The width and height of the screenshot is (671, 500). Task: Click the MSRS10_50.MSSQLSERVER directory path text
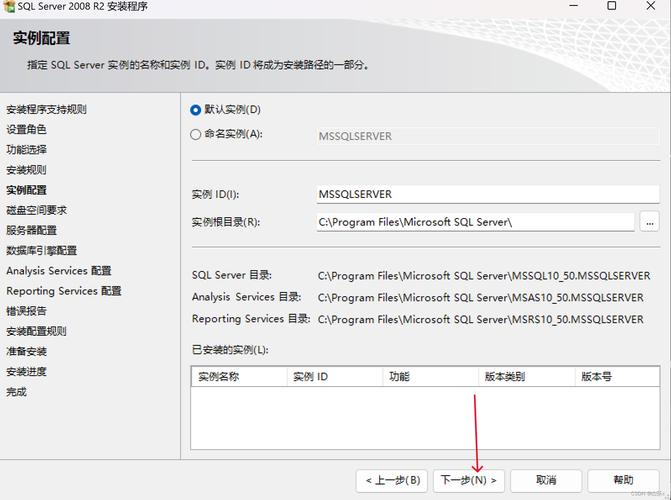point(481,319)
